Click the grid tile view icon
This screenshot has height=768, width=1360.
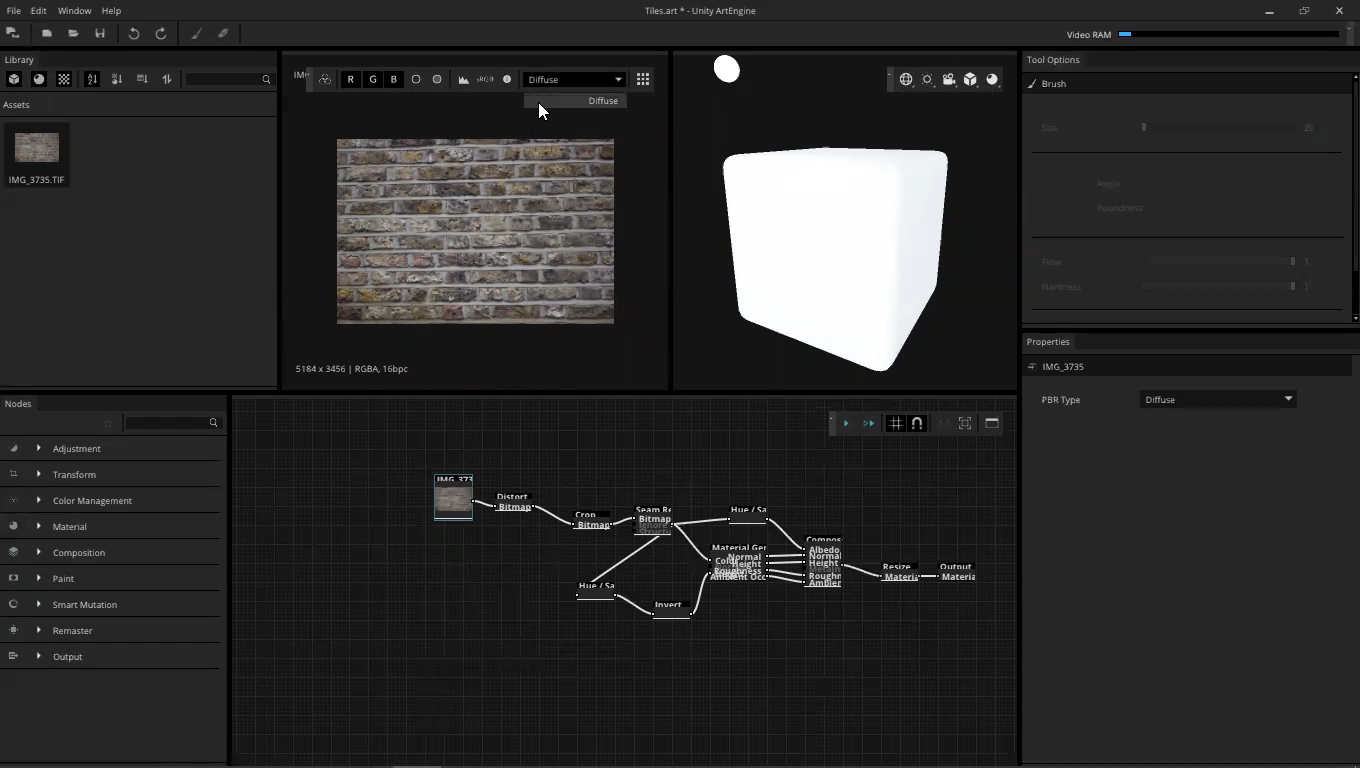pyautogui.click(x=643, y=79)
